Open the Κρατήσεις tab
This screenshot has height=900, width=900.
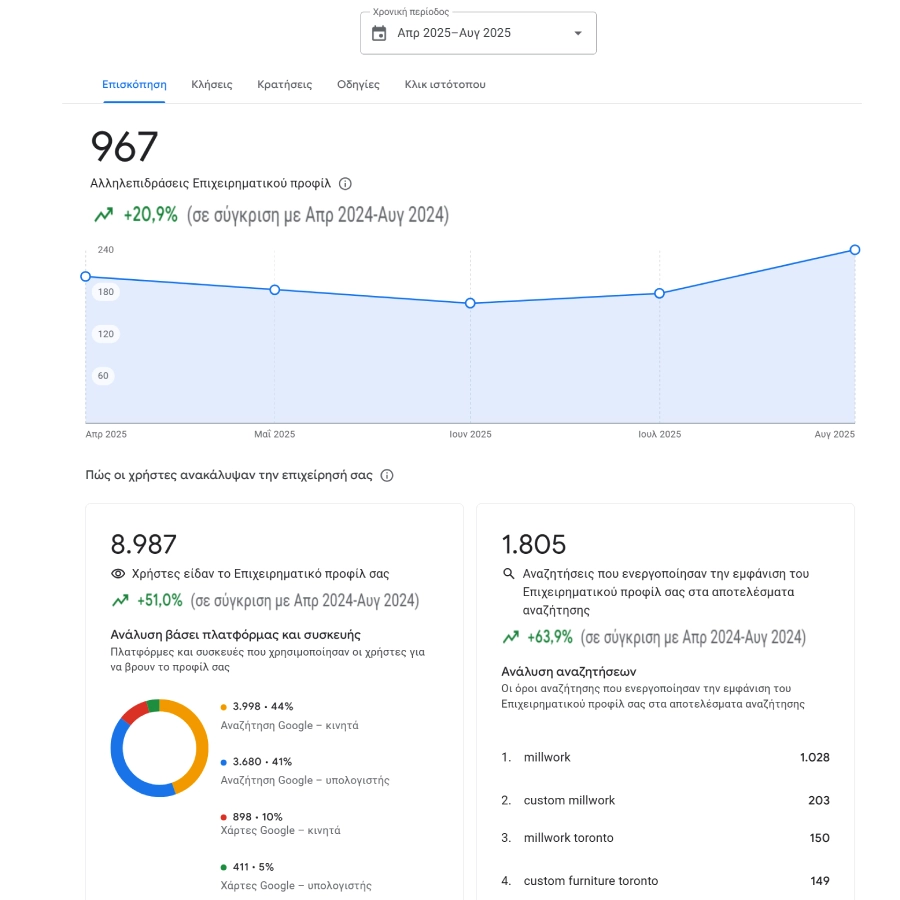pyautogui.click(x=284, y=85)
